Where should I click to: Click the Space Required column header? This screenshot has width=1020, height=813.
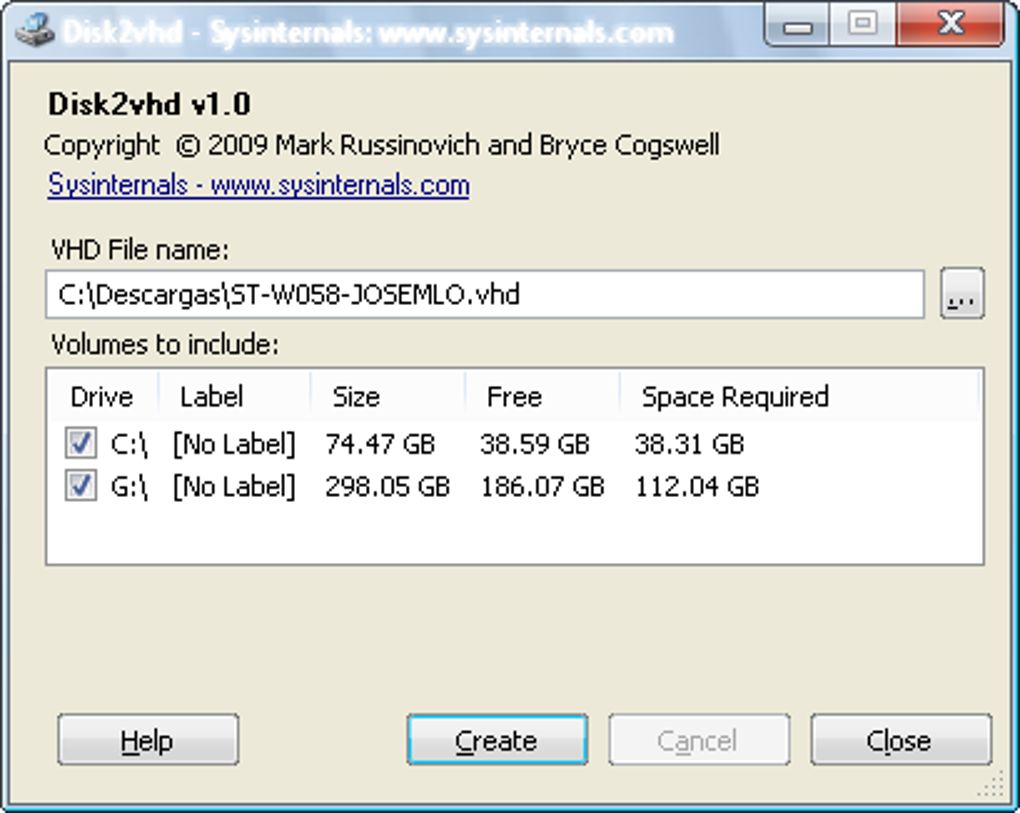(799, 397)
